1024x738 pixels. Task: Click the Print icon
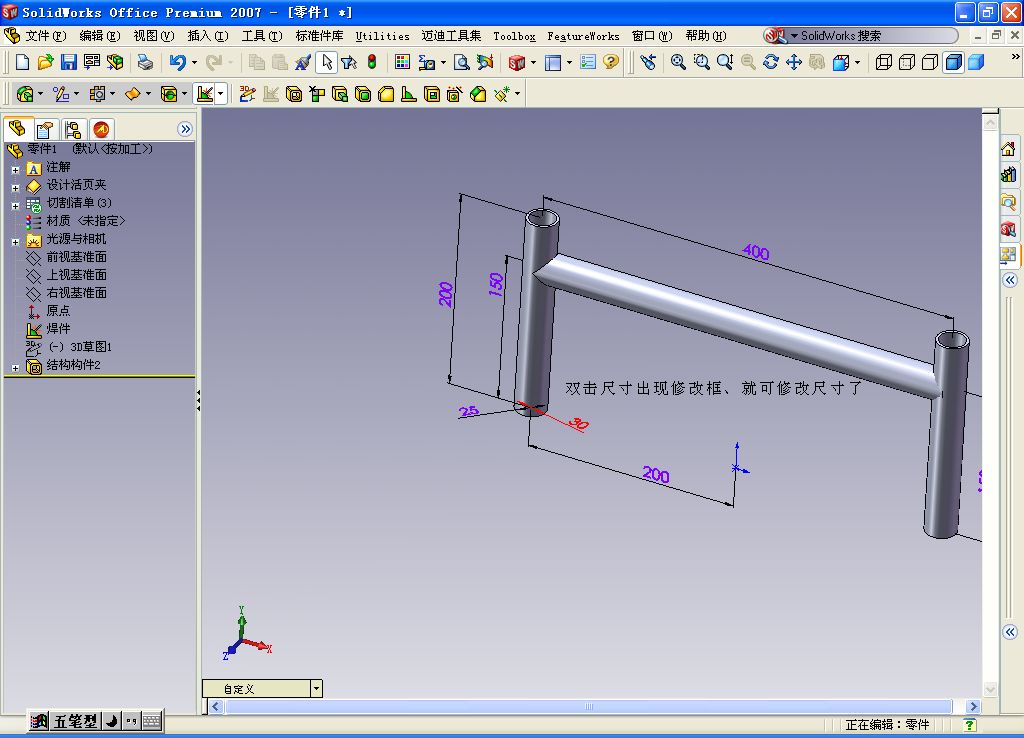point(145,62)
